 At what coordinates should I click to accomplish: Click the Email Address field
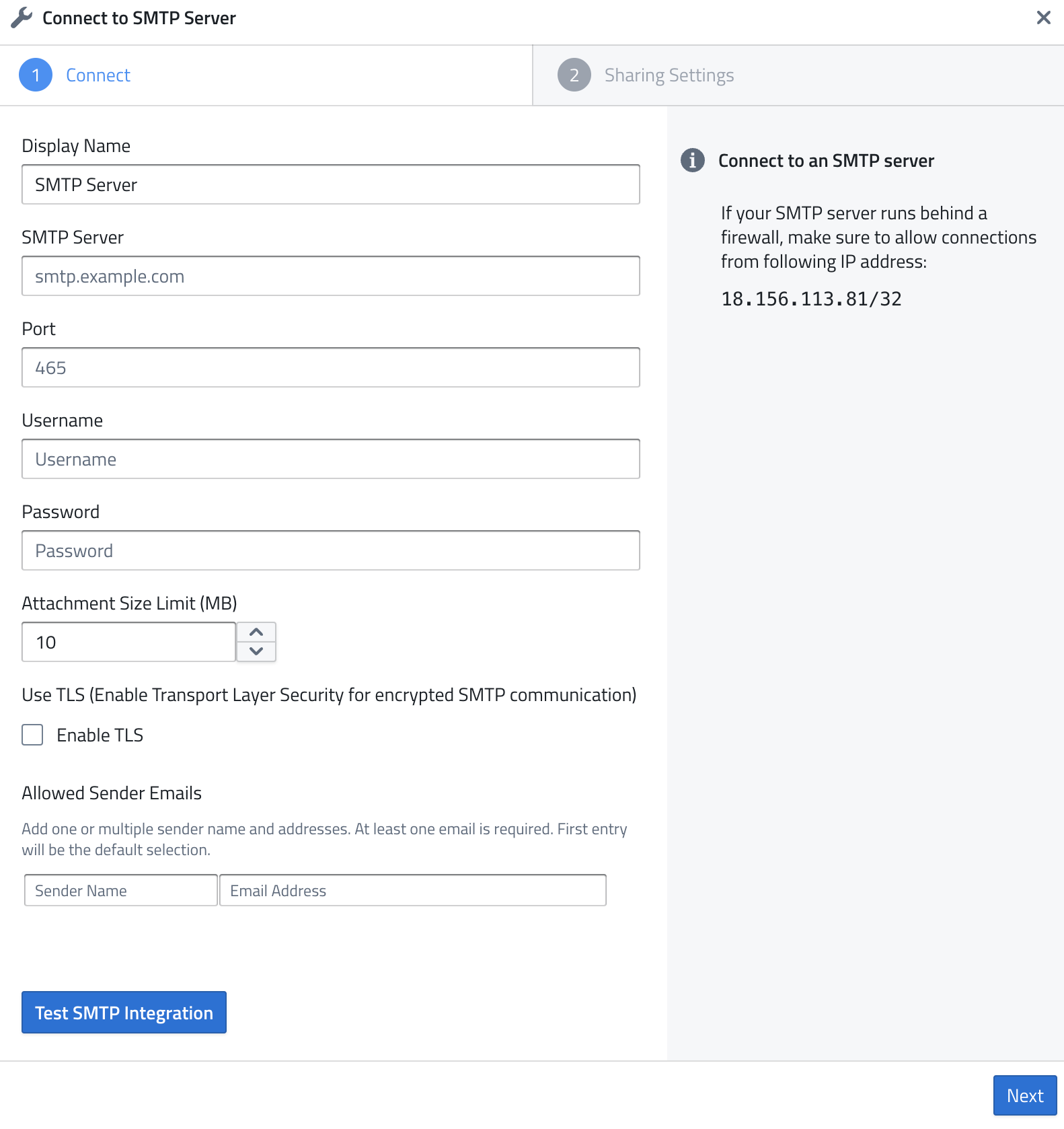click(412, 890)
